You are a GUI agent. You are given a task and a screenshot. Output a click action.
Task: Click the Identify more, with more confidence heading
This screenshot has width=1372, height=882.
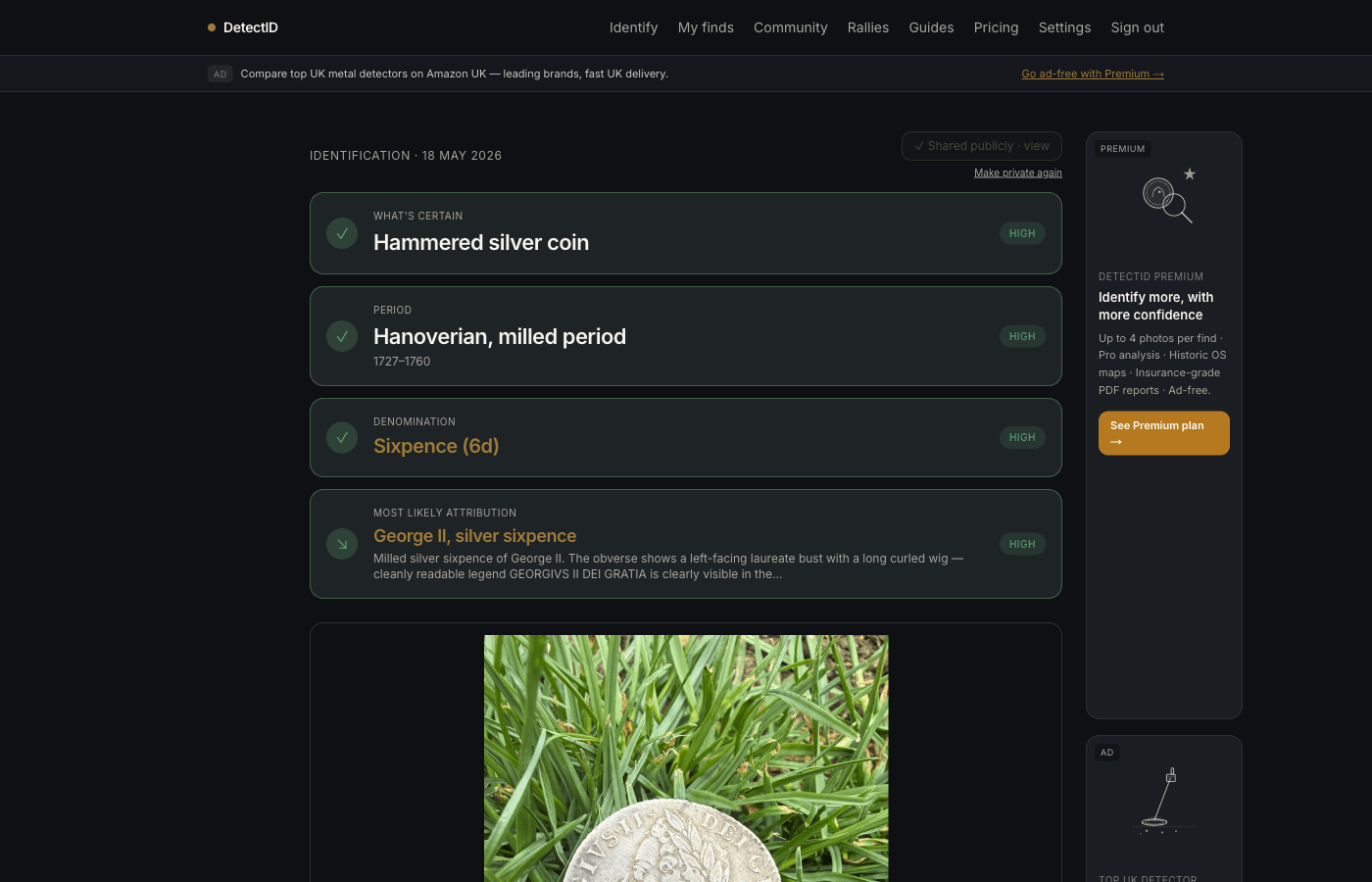point(1156,306)
